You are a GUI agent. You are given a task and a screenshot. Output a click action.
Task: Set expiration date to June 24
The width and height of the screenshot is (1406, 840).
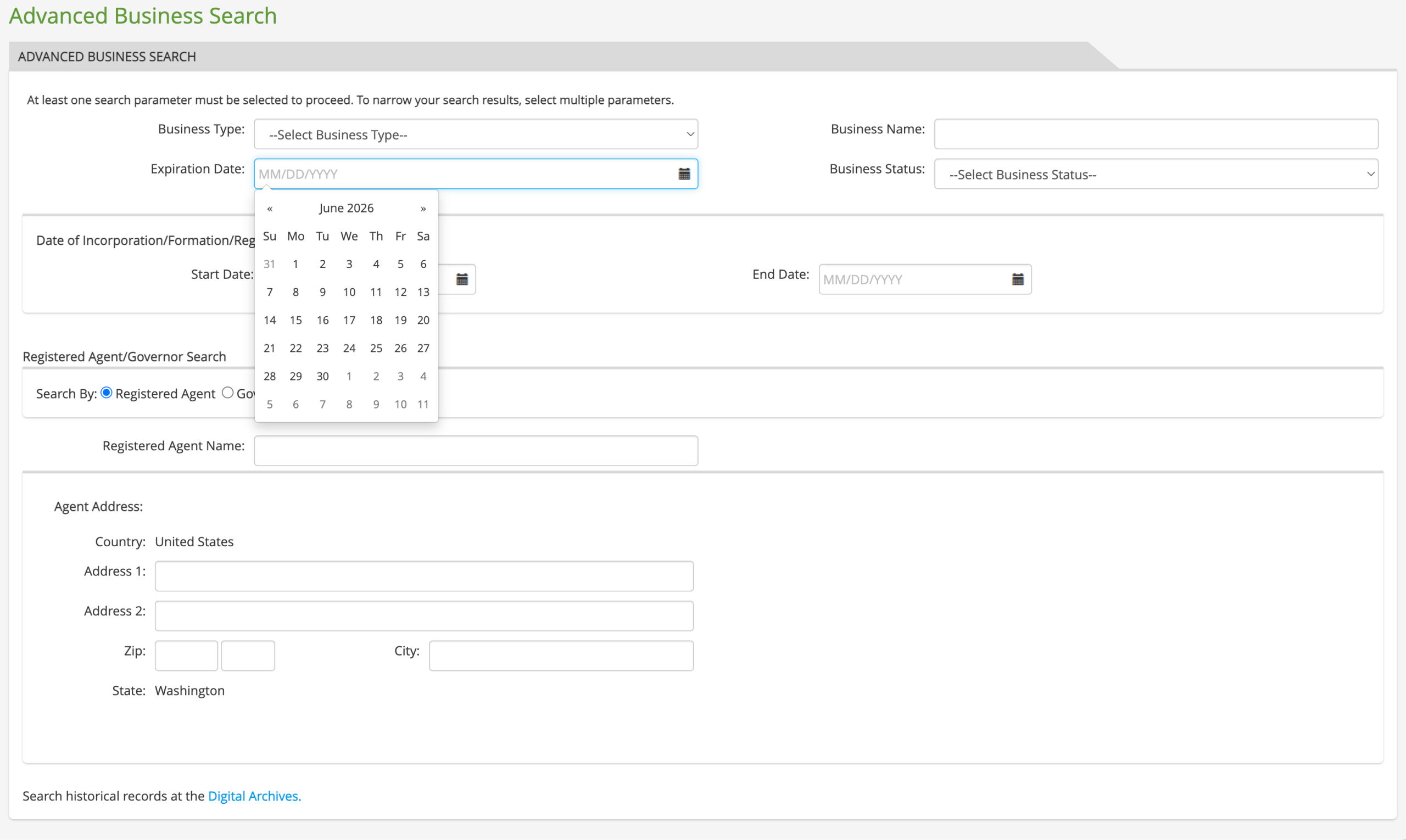(349, 348)
